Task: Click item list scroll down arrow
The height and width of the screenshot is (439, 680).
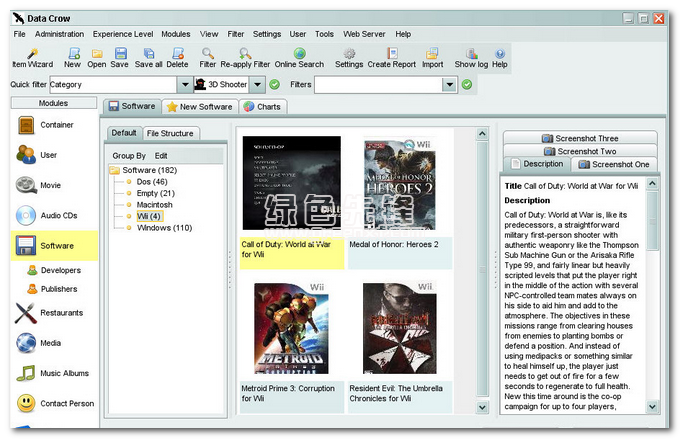Action: click(x=482, y=407)
